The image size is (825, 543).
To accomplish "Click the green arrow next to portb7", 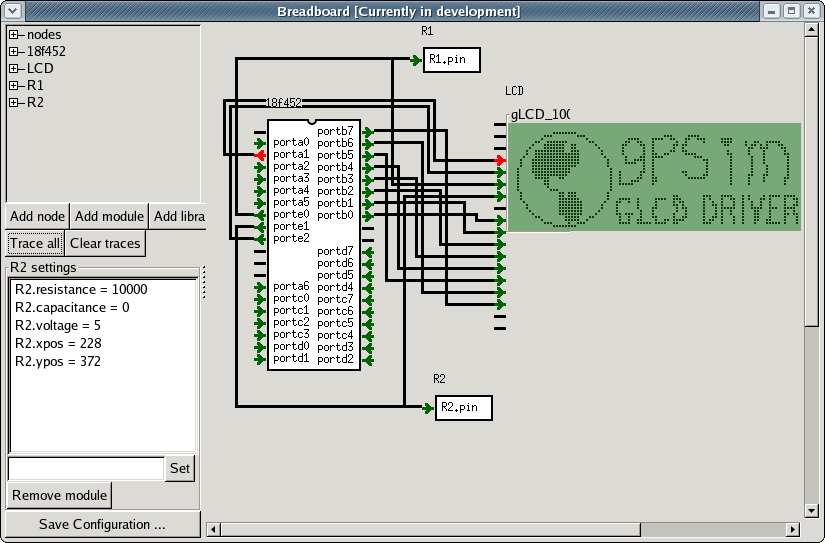I will [368, 131].
